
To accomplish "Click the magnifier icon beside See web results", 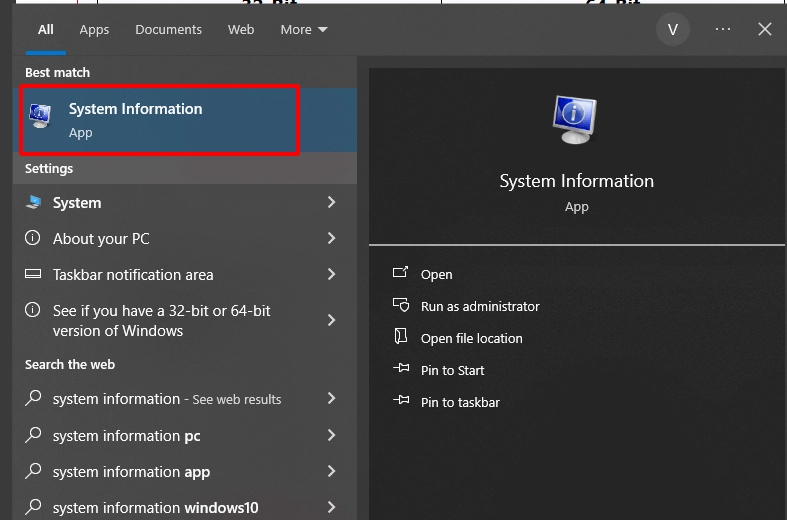I will coord(33,398).
